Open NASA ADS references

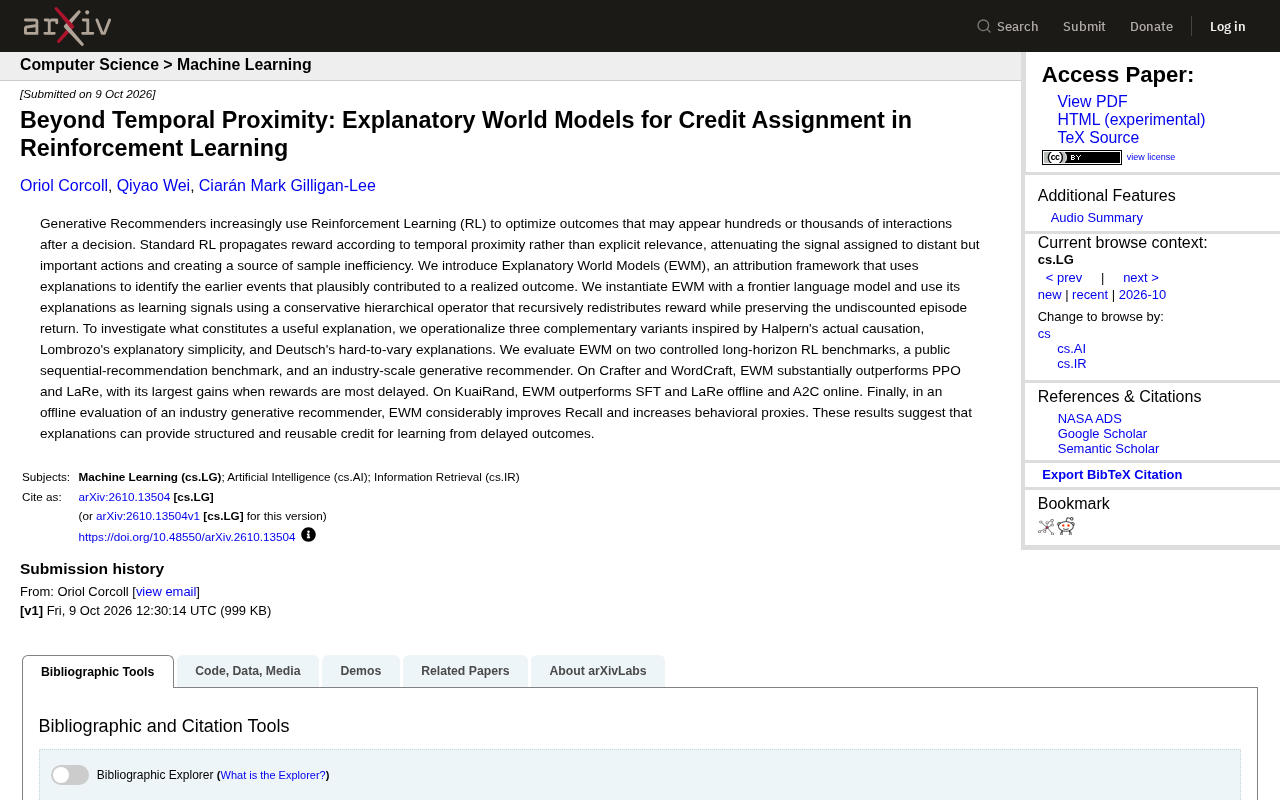(1090, 419)
